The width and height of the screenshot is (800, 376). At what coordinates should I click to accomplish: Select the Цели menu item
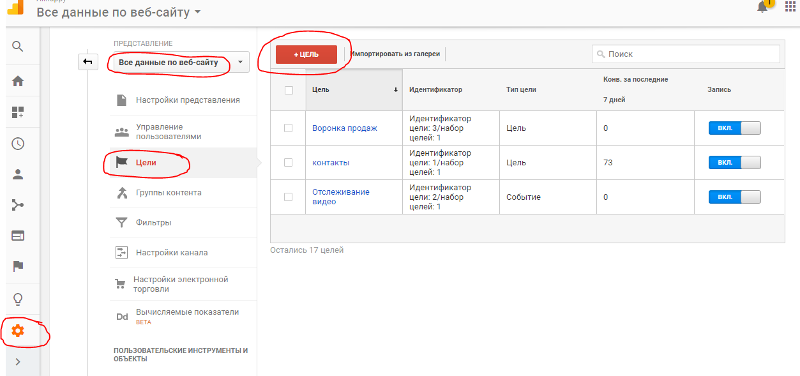tap(146, 163)
